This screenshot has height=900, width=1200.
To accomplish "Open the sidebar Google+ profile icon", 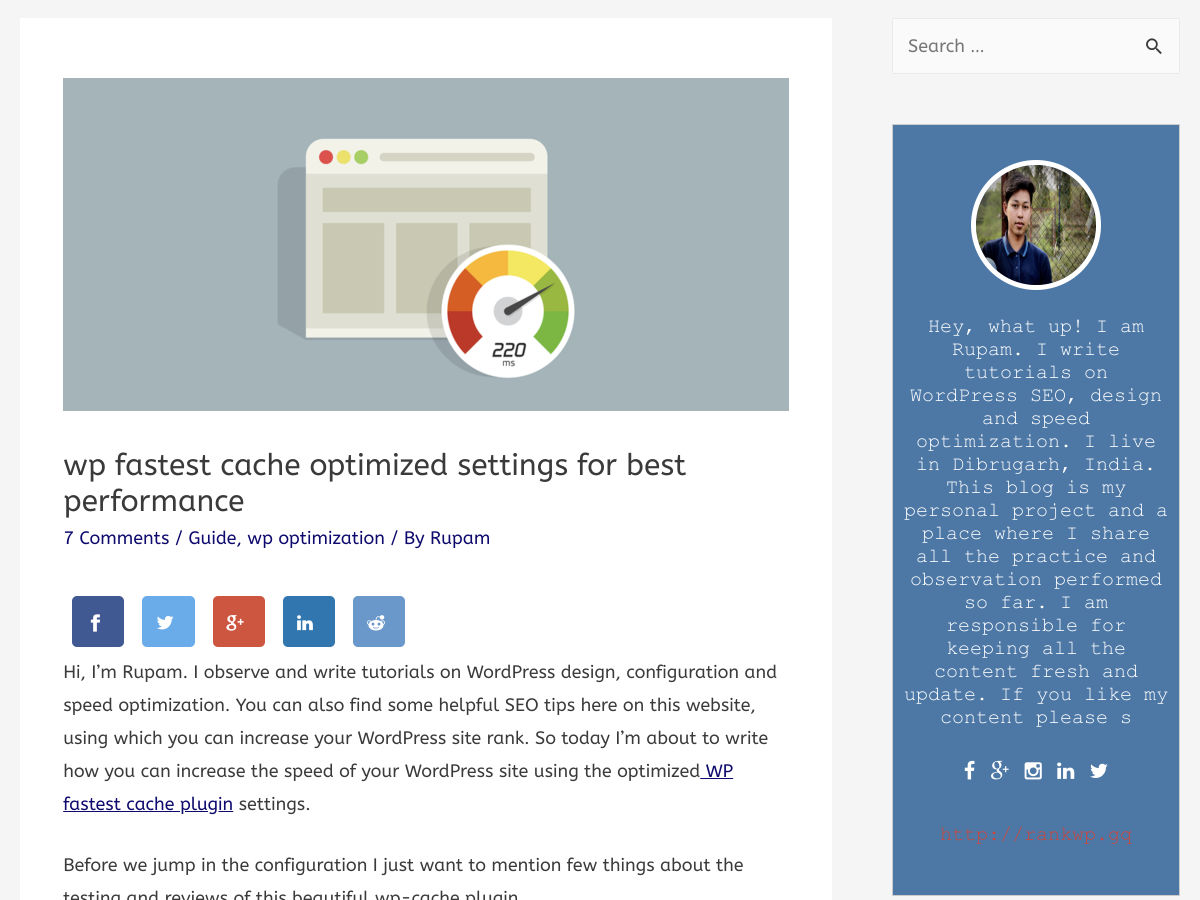I will point(1000,770).
